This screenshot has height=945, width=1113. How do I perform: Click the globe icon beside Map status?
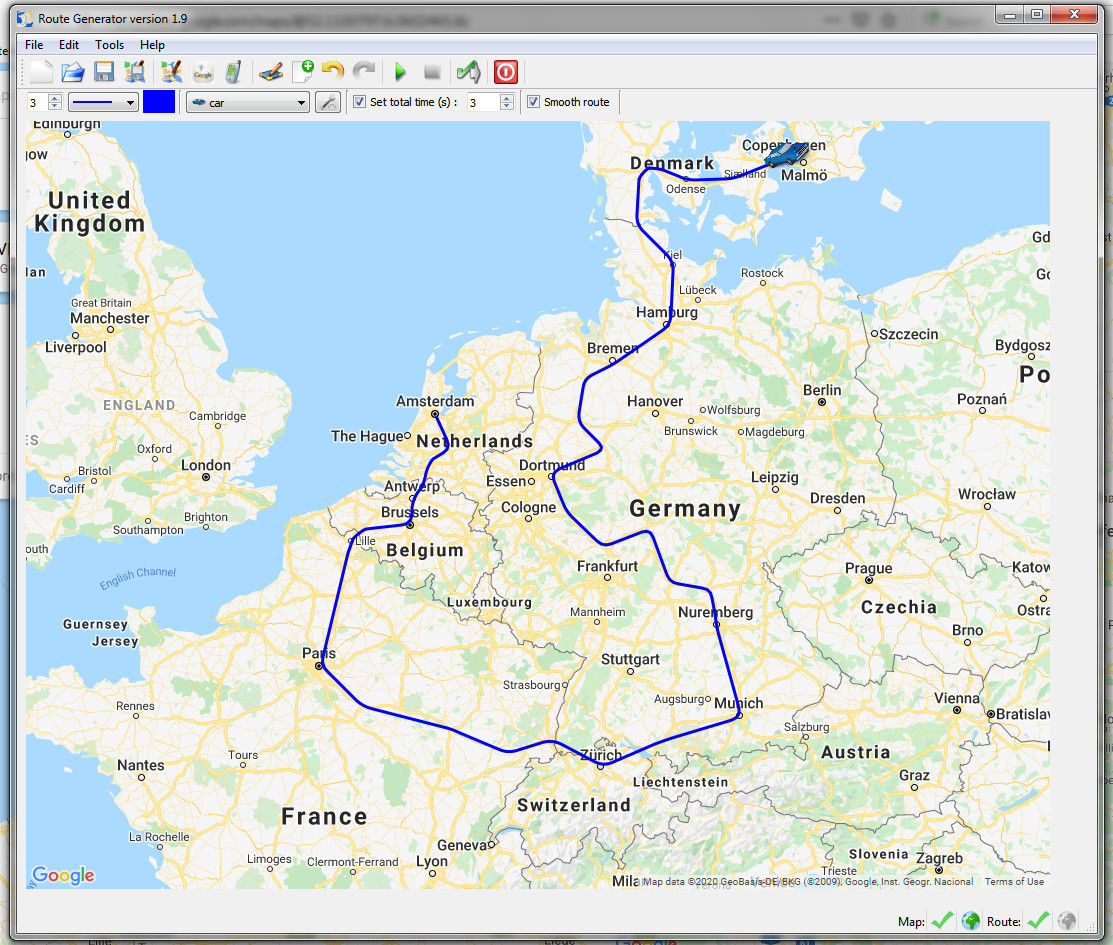click(970, 921)
